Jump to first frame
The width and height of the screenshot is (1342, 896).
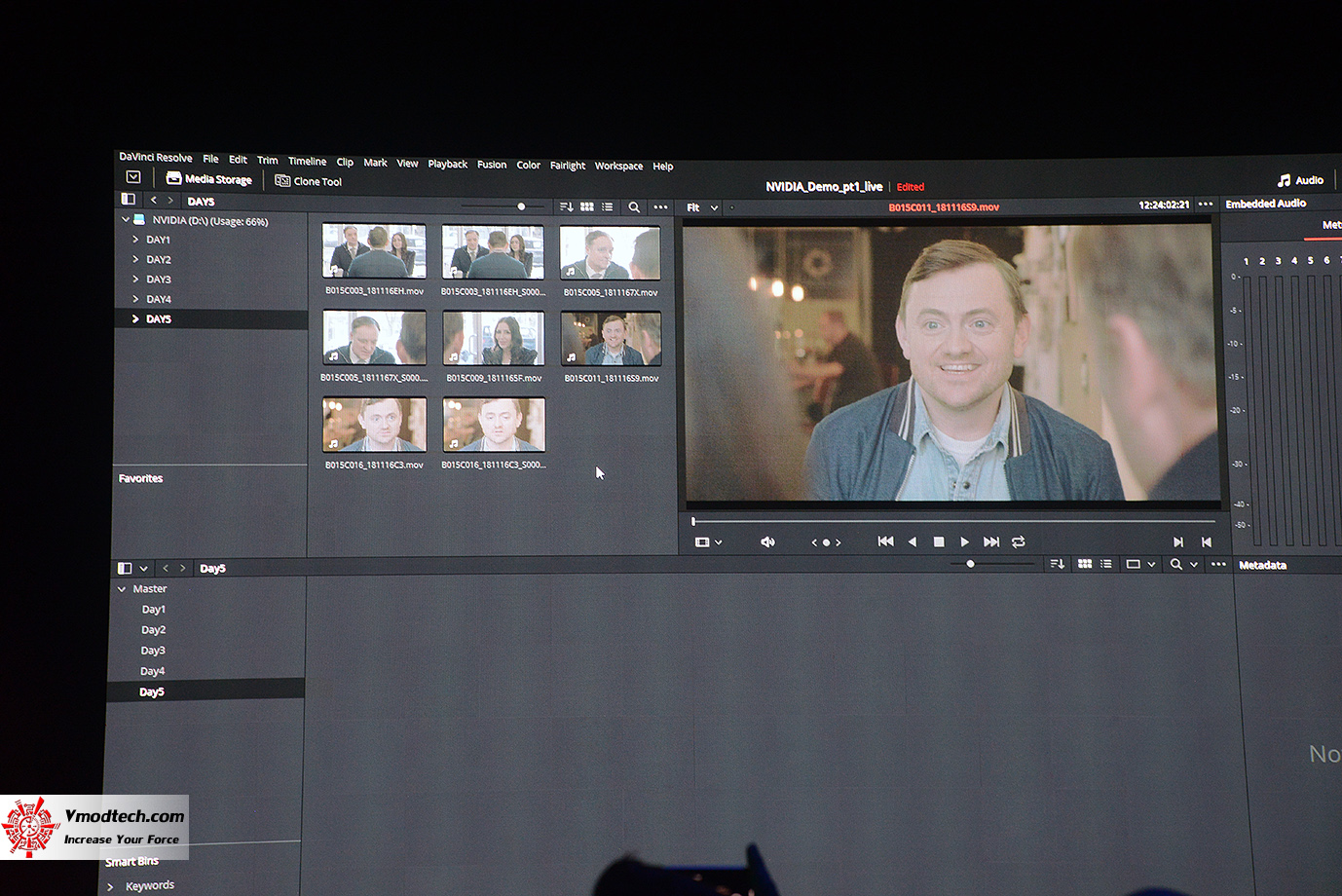click(x=885, y=541)
